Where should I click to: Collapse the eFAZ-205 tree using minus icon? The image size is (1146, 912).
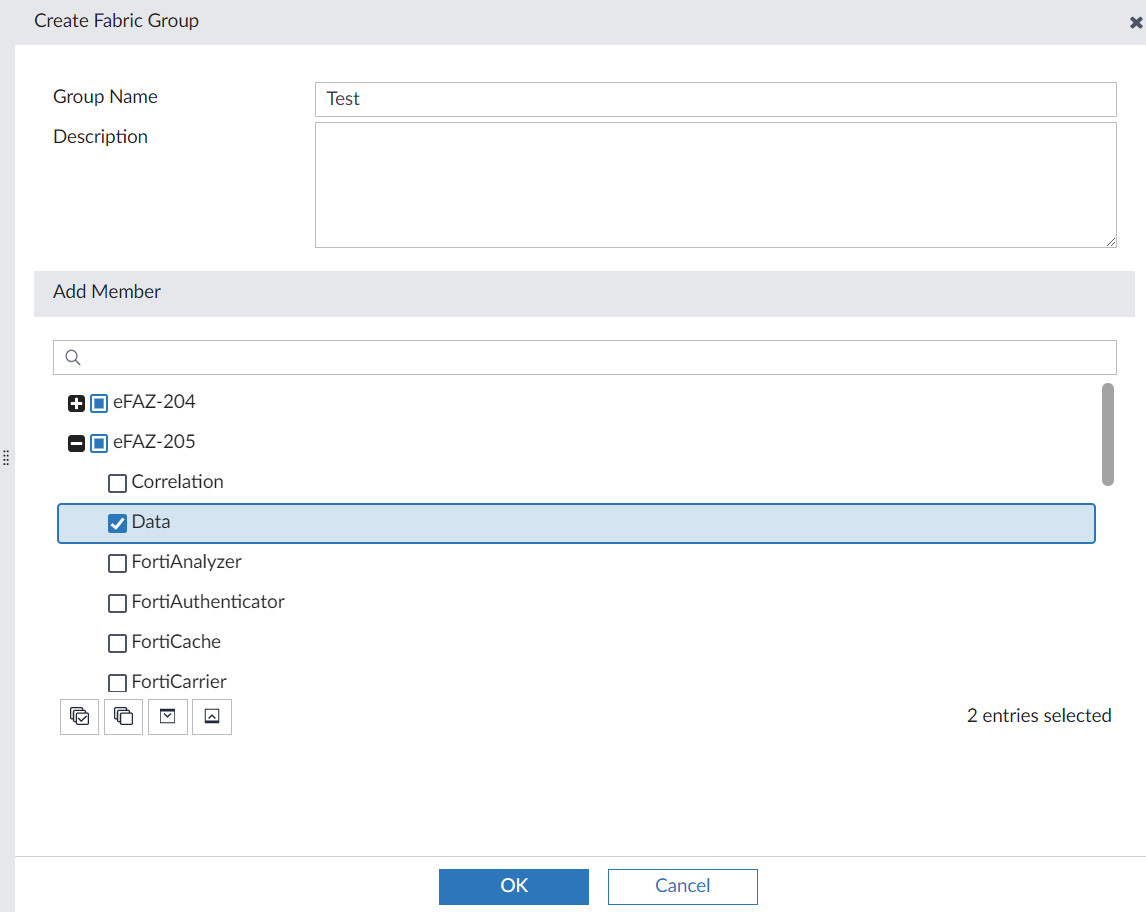[76, 442]
